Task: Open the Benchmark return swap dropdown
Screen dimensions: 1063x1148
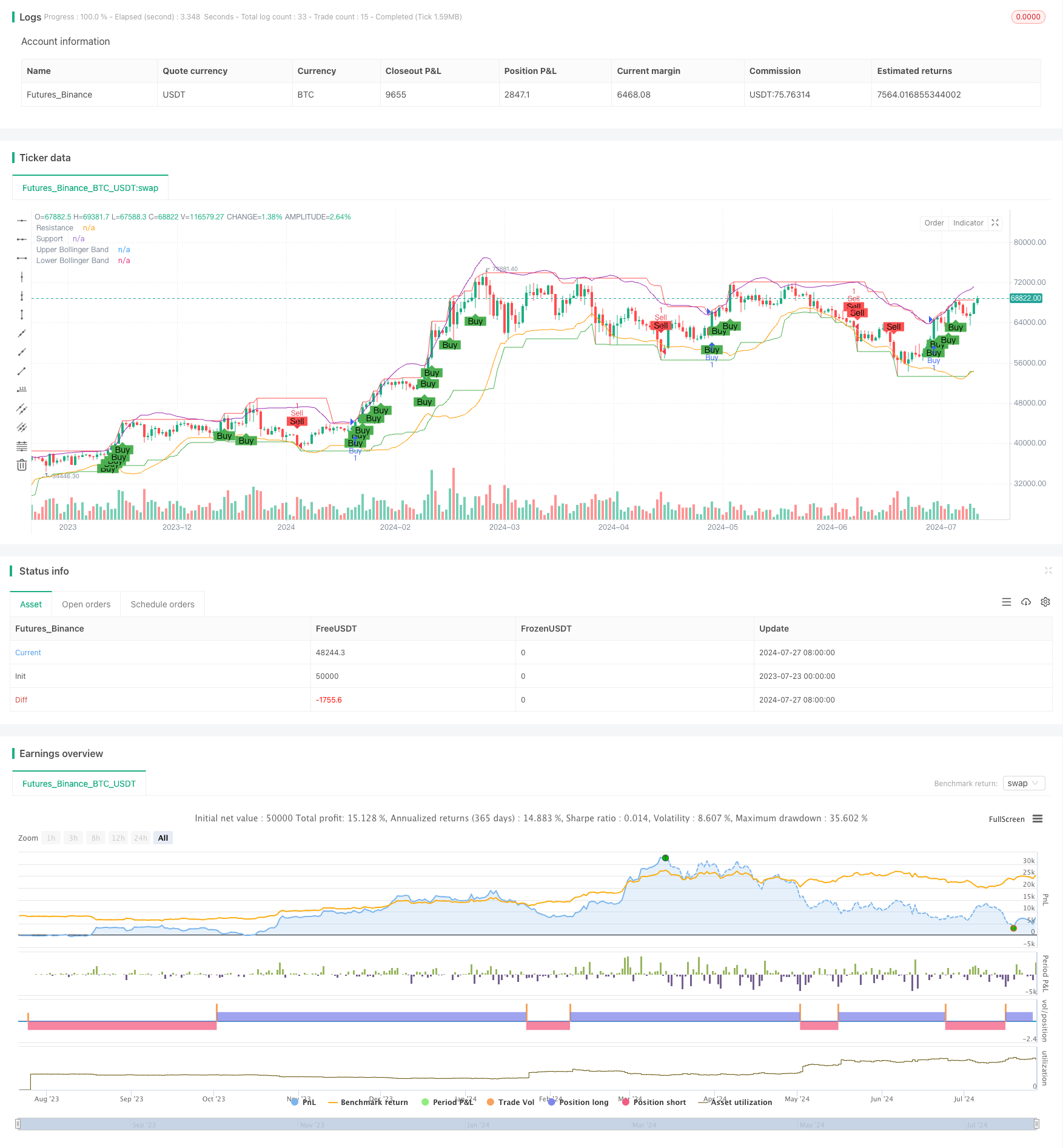Action: coord(1024,783)
